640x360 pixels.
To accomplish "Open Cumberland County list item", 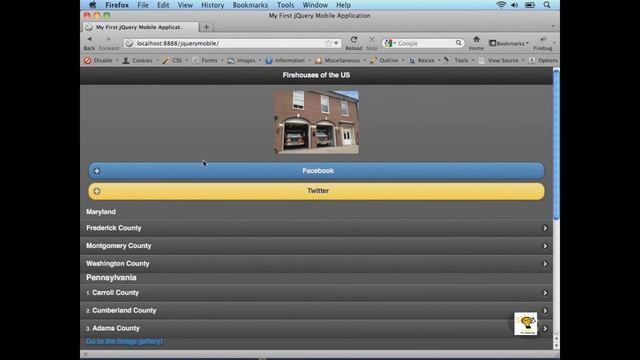I will pos(316,311).
